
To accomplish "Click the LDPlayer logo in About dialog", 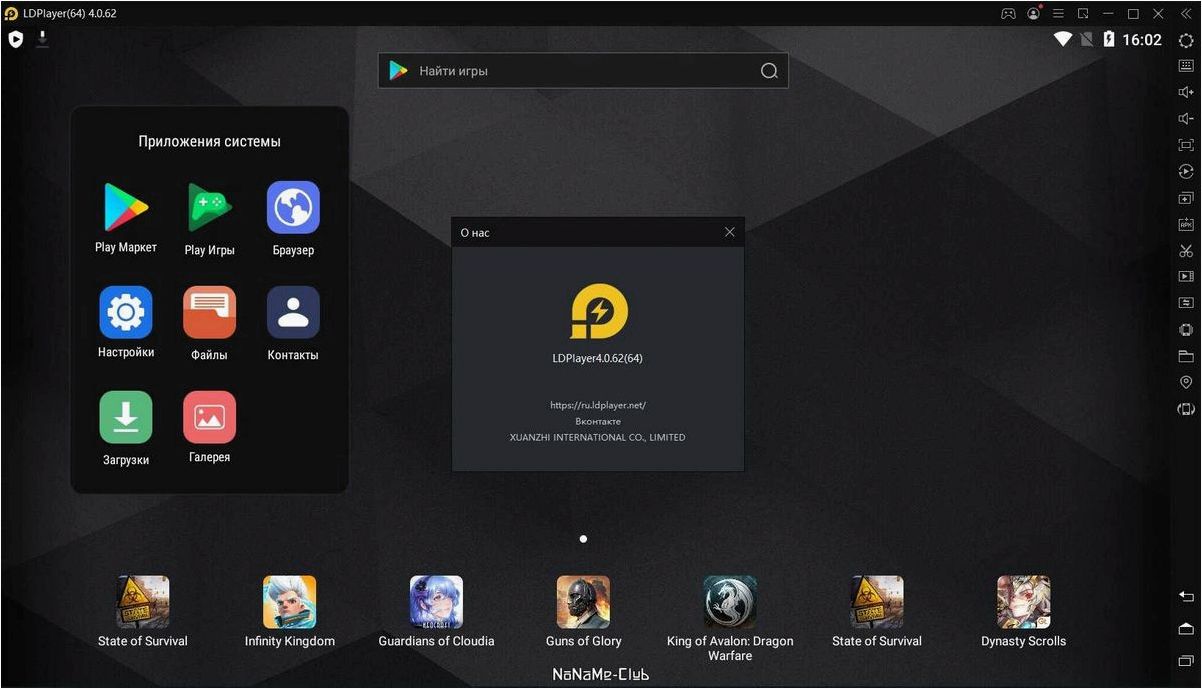I will tap(598, 312).
